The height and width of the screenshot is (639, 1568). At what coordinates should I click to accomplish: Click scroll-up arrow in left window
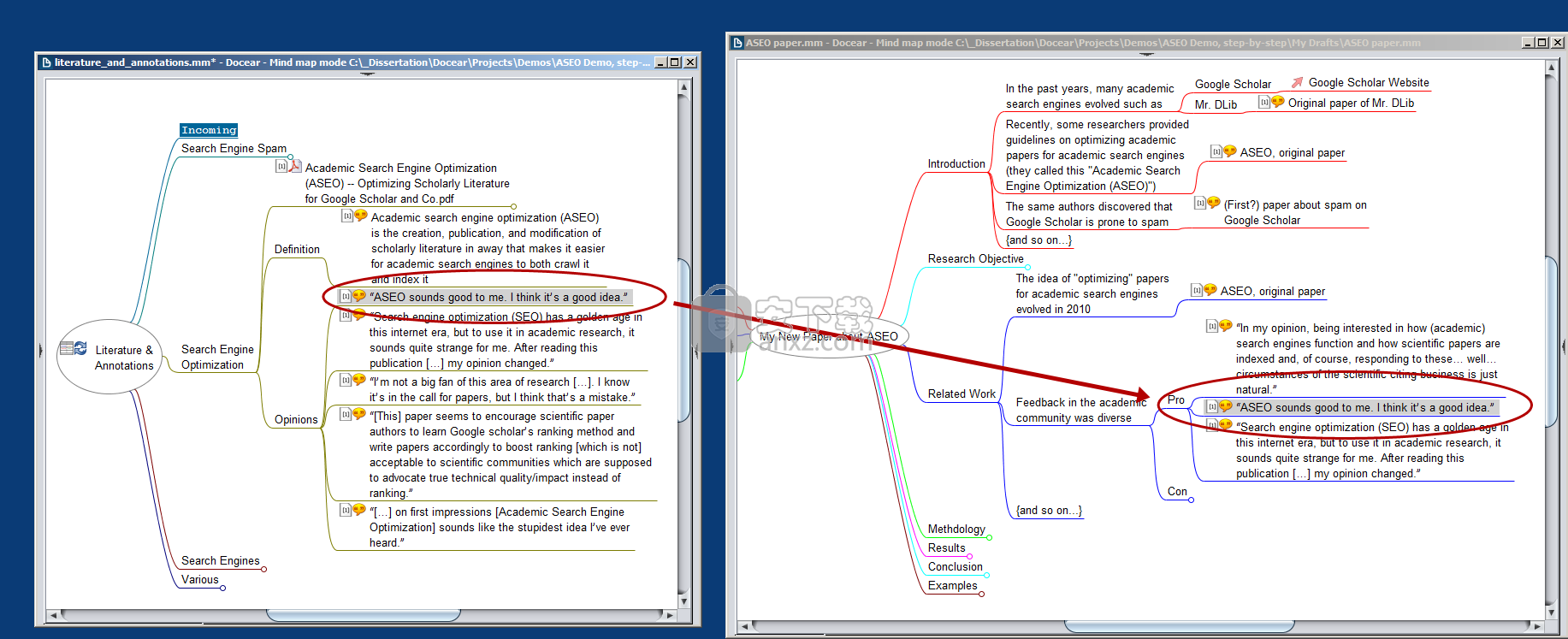tap(683, 86)
